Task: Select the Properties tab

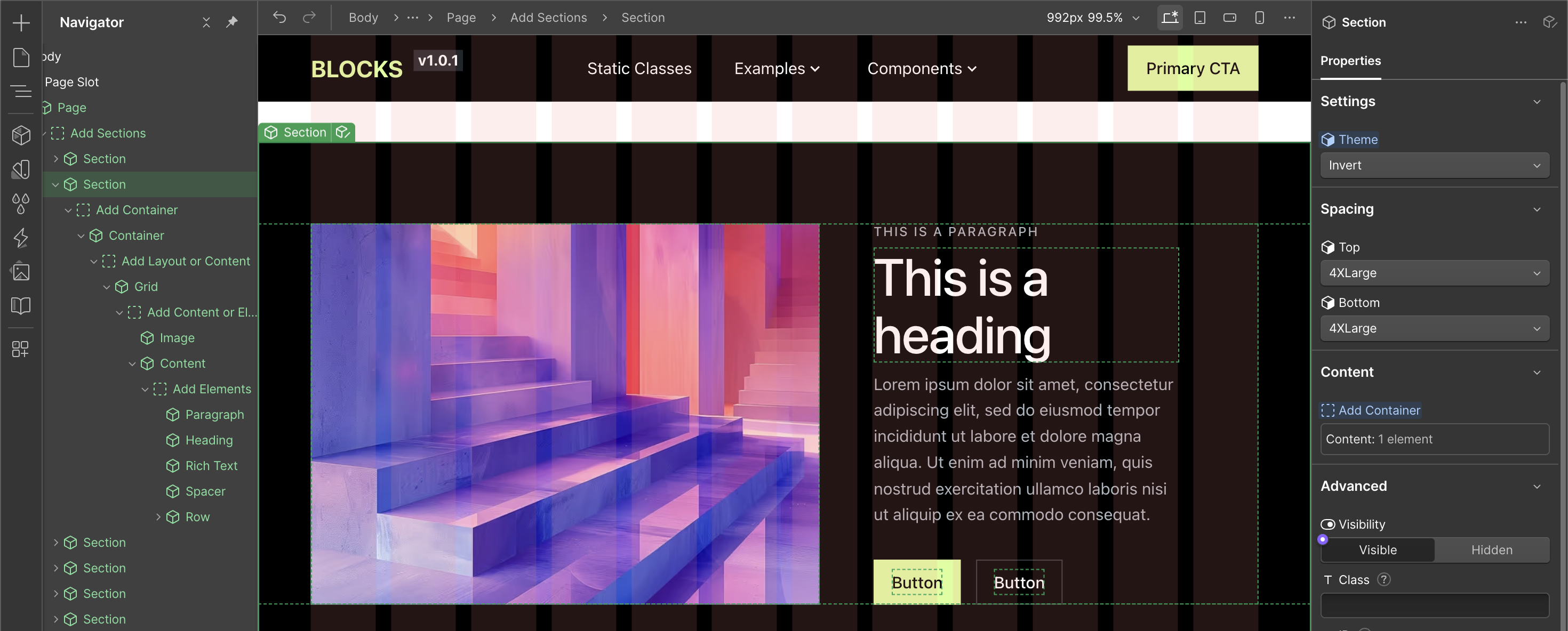Action: pos(1350,61)
